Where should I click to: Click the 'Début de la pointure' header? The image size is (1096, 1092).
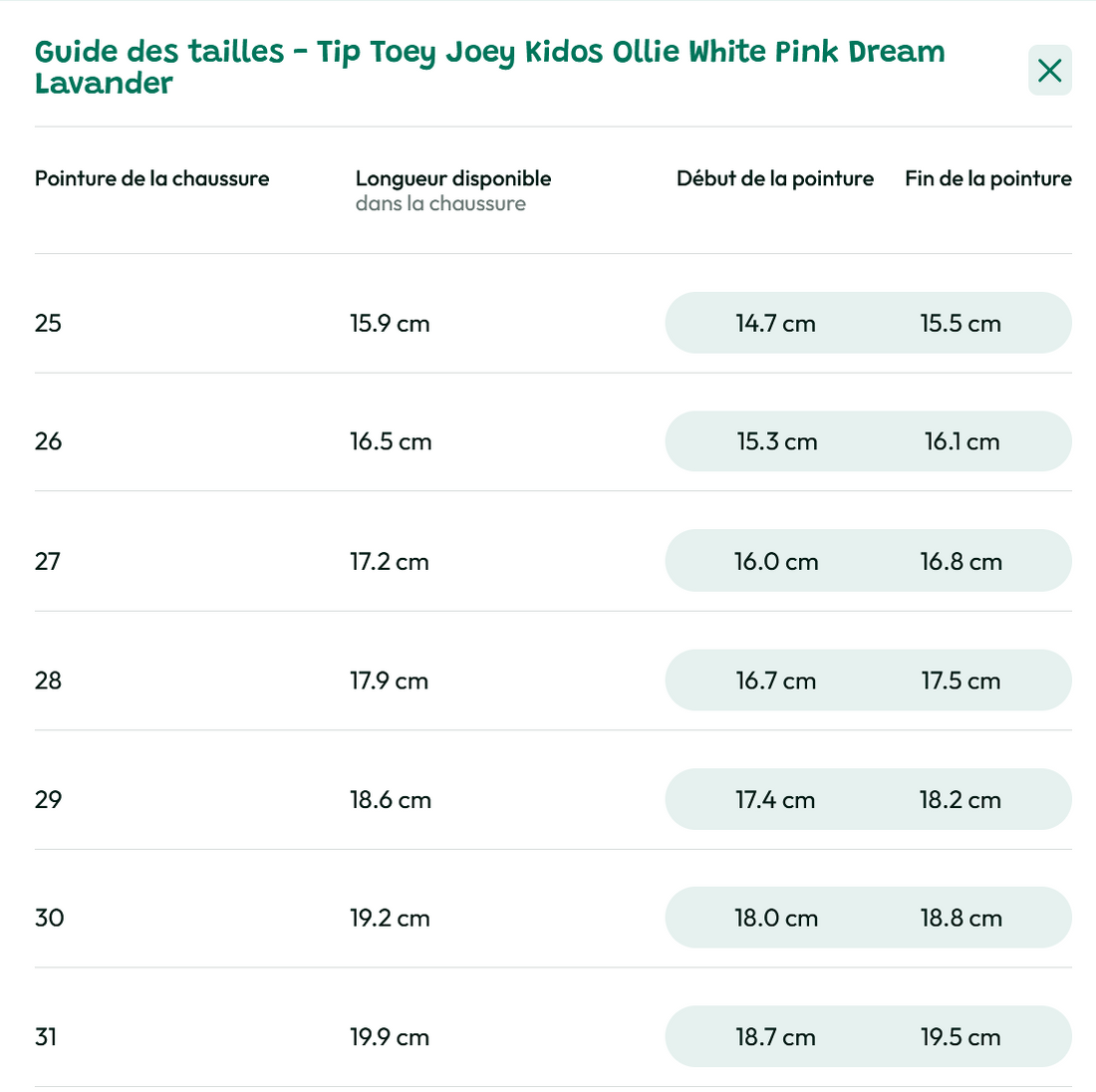774,178
